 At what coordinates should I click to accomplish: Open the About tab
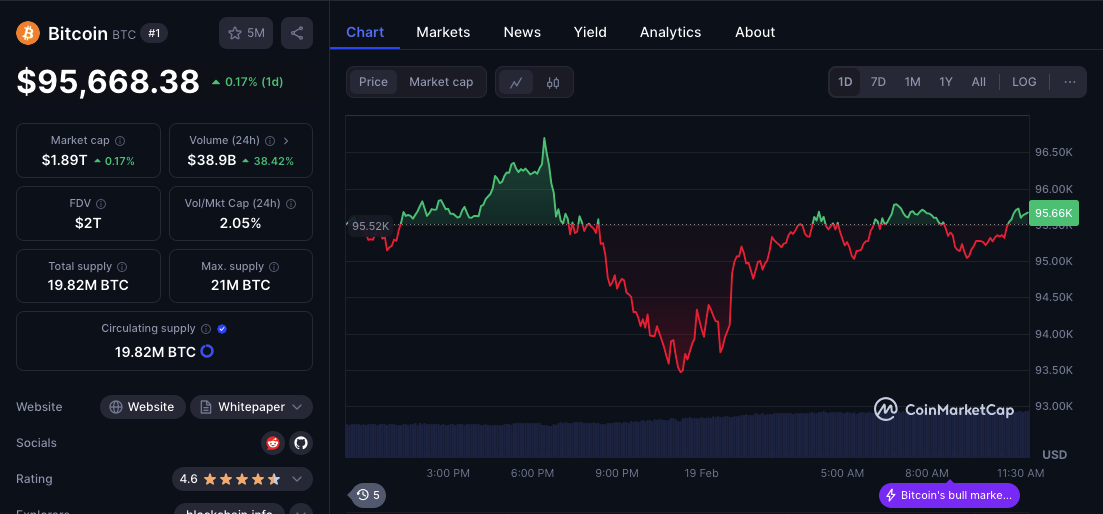(755, 32)
